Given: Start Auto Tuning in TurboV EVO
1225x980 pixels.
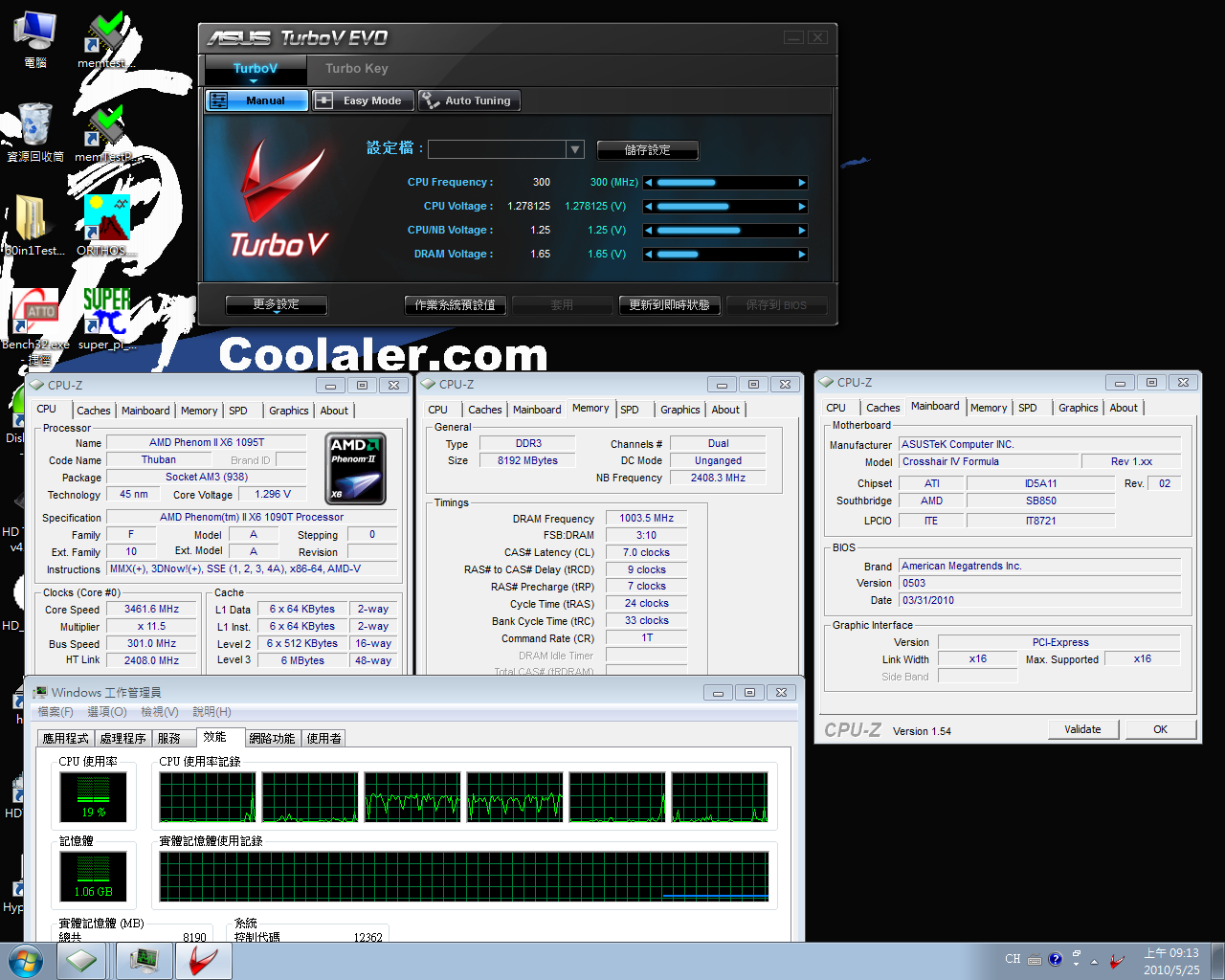Looking at the screenshot, I should [469, 100].
